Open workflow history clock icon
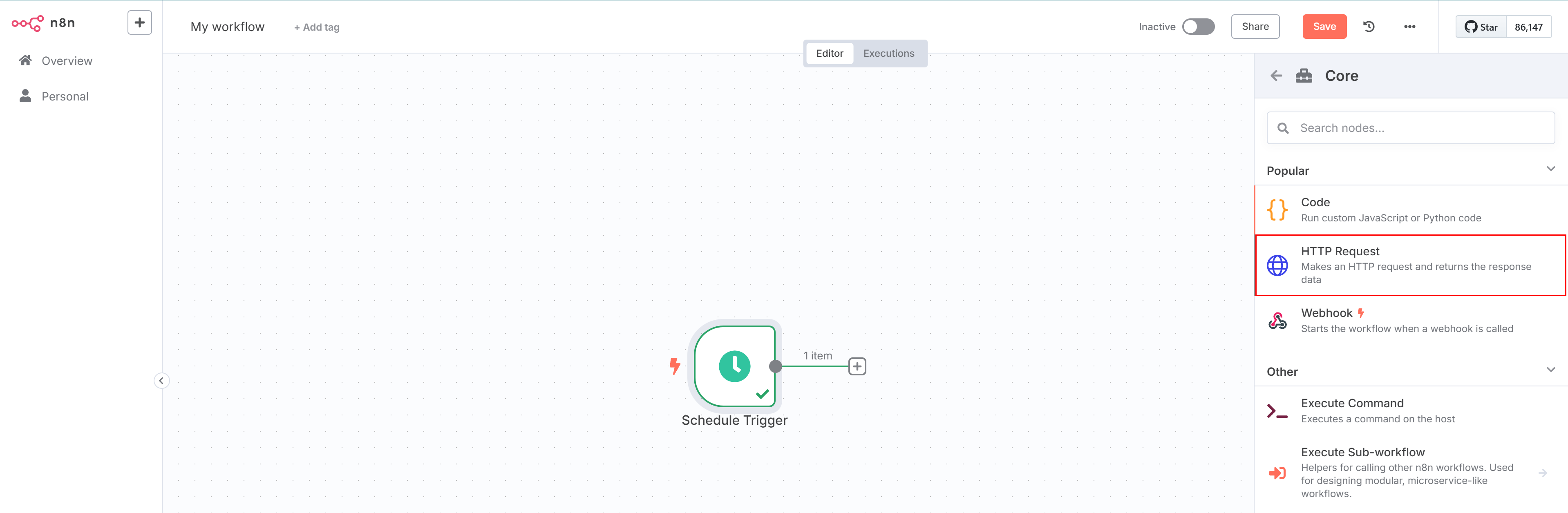The height and width of the screenshot is (513, 1568). tap(1368, 27)
